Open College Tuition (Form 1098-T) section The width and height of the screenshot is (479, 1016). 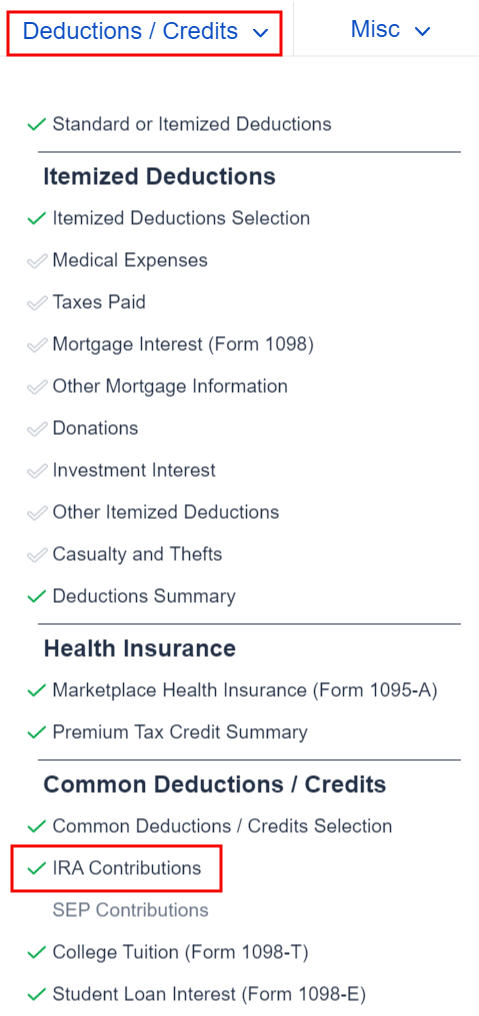[180, 952]
